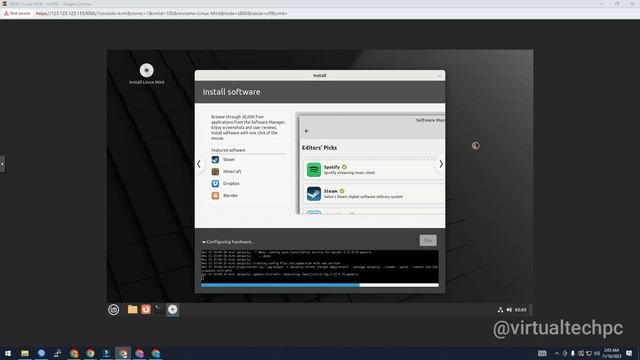Show the previous installer slide
Screen dimensions: 640x360
pos(199,164)
